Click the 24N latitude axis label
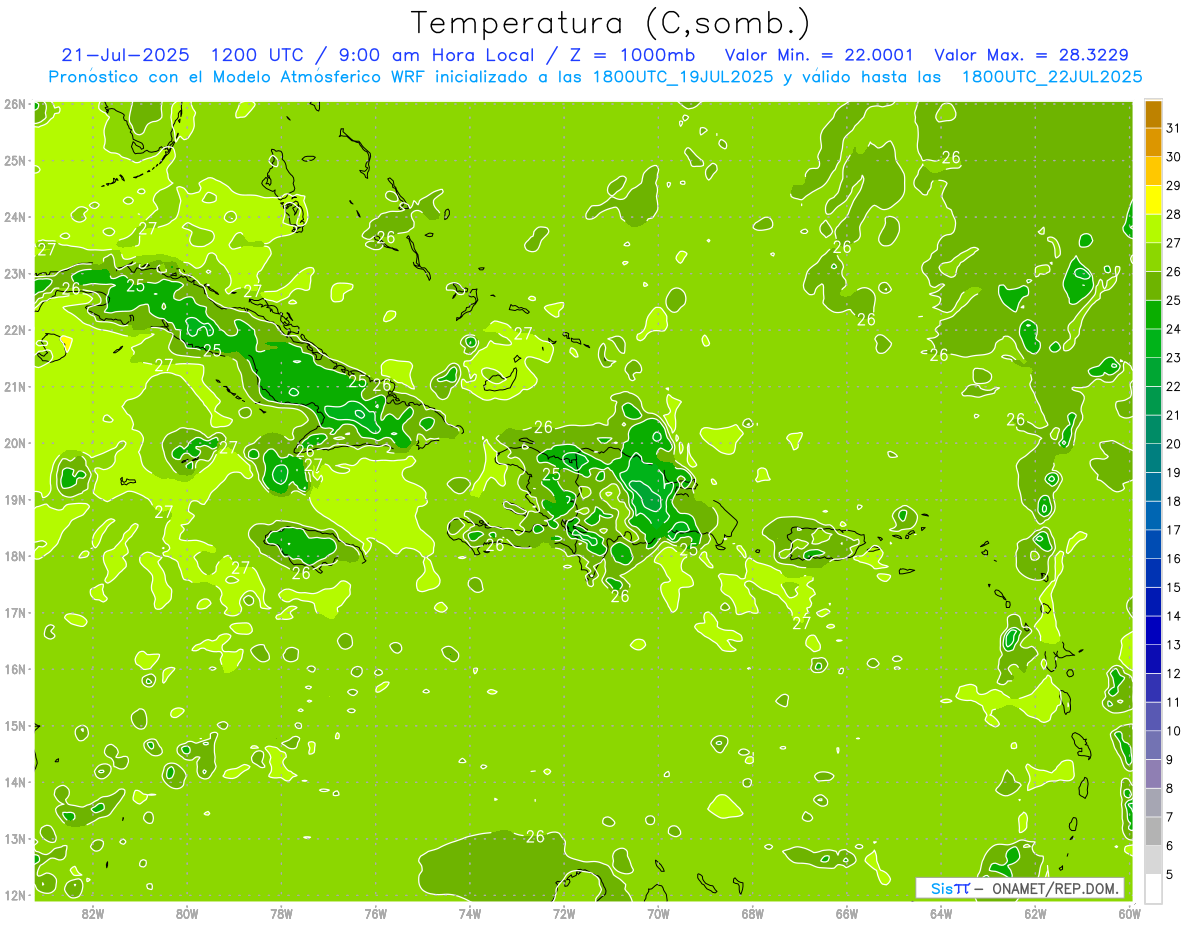 click(15, 217)
